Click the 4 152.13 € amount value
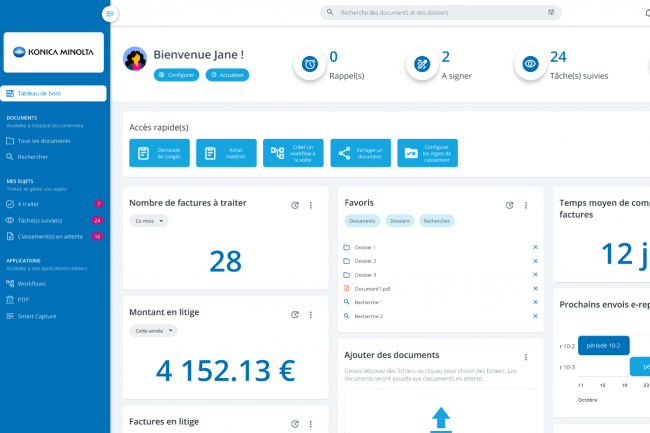Image resolution: width=650 pixels, height=433 pixels. 225,370
